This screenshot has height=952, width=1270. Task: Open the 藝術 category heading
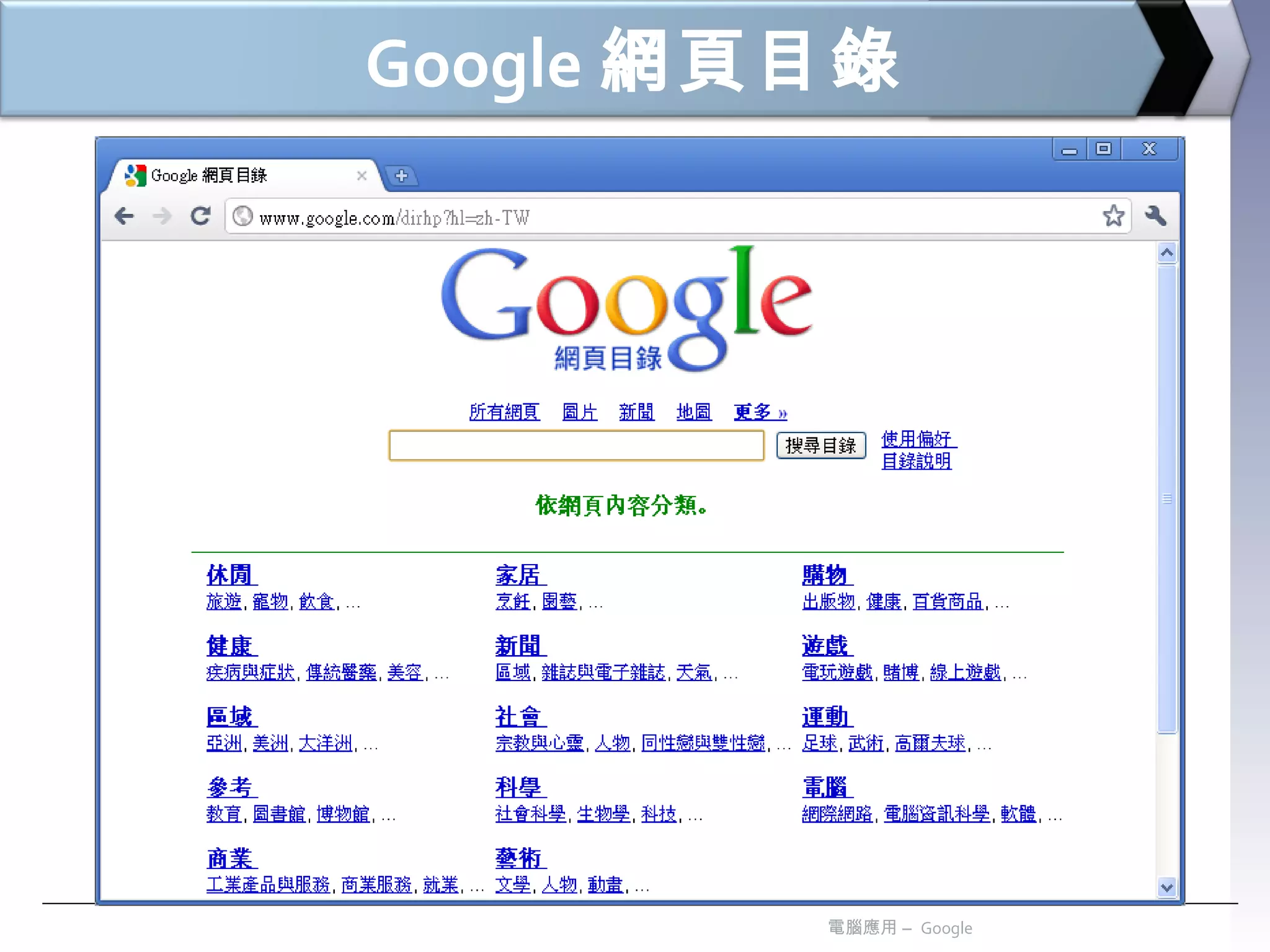520,858
